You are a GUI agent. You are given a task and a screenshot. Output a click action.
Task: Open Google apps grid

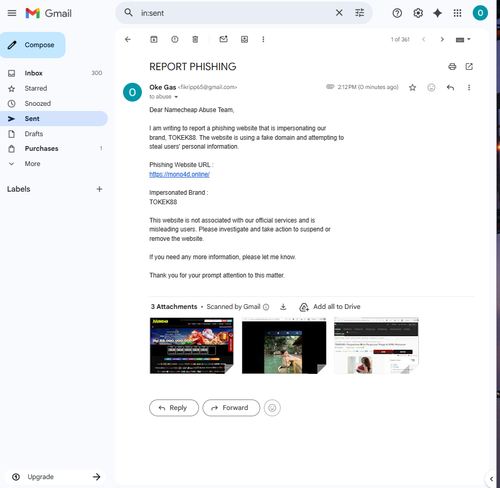tap(457, 13)
